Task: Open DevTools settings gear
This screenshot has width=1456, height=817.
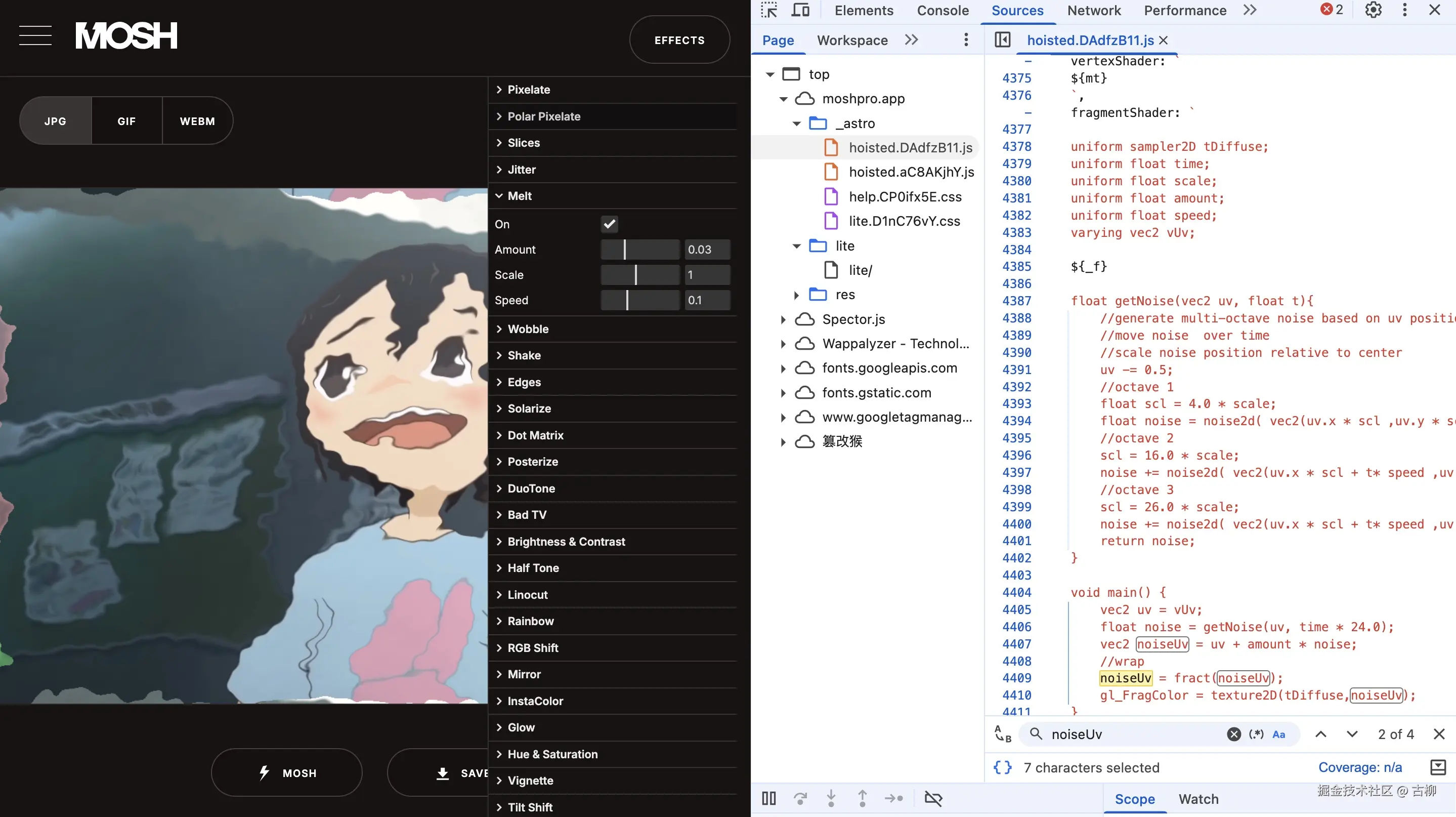Action: pyautogui.click(x=1373, y=10)
